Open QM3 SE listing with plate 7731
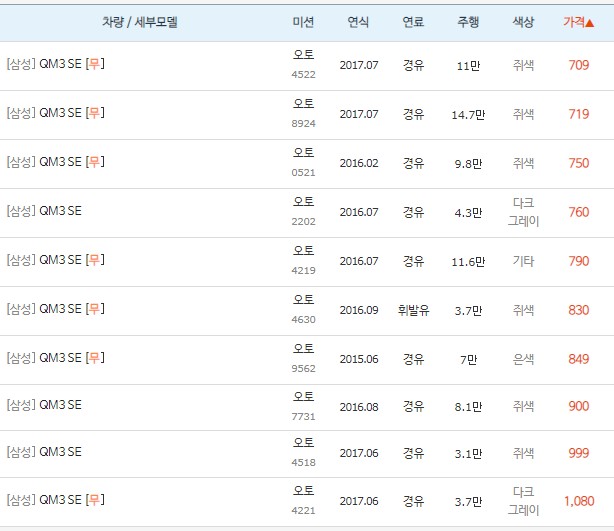The width and height of the screenshot is (614, 531). coord(44,405)
